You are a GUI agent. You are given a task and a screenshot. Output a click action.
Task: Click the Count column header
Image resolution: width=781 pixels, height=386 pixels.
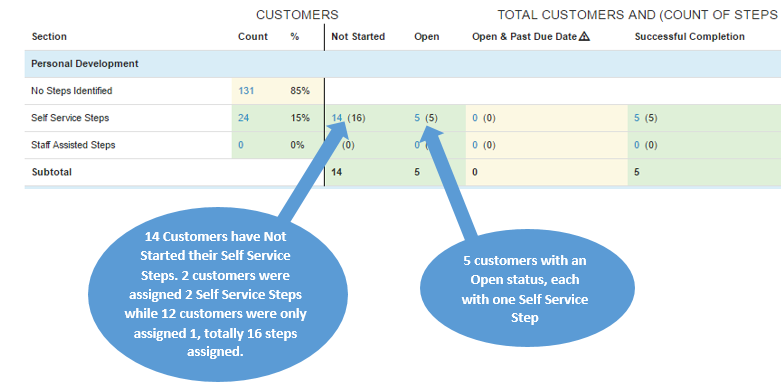253,36
